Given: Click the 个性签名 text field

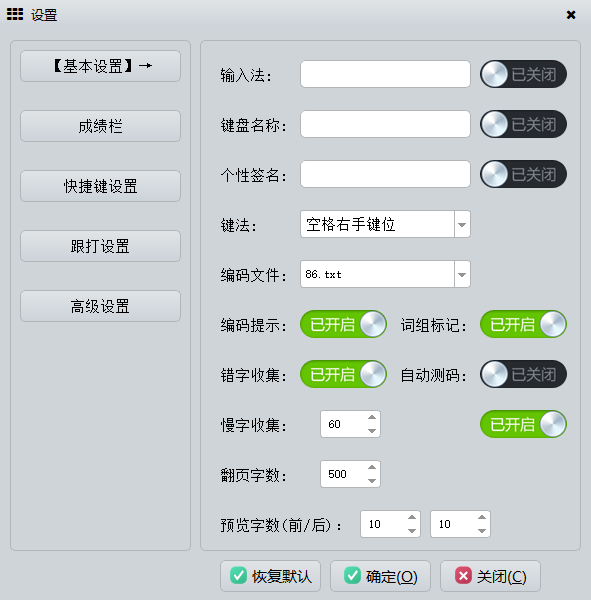Looking at the screenshot, I should (385, 174).
